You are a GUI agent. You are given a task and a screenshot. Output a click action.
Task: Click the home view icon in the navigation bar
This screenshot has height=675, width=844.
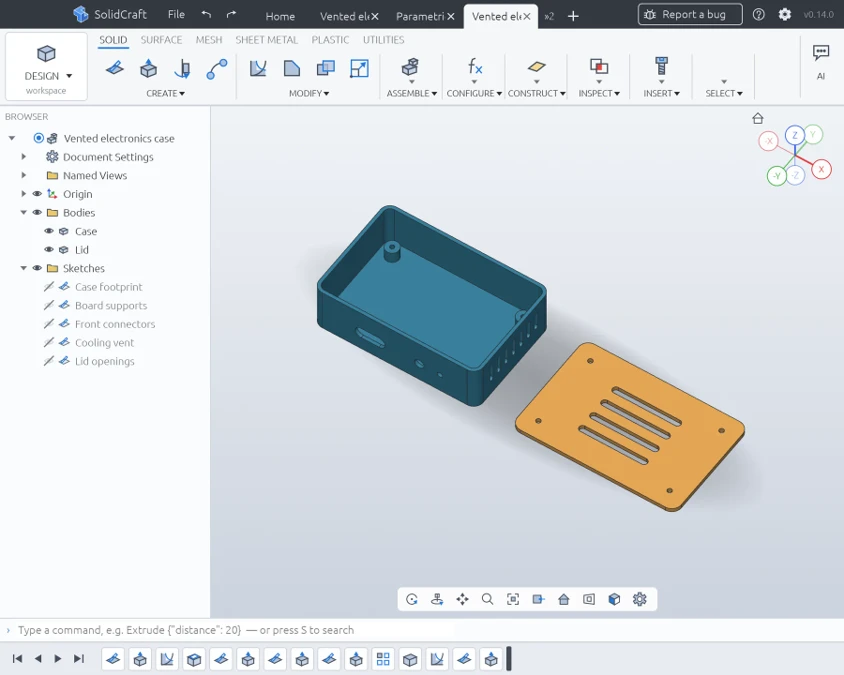[x=564, y=599]
